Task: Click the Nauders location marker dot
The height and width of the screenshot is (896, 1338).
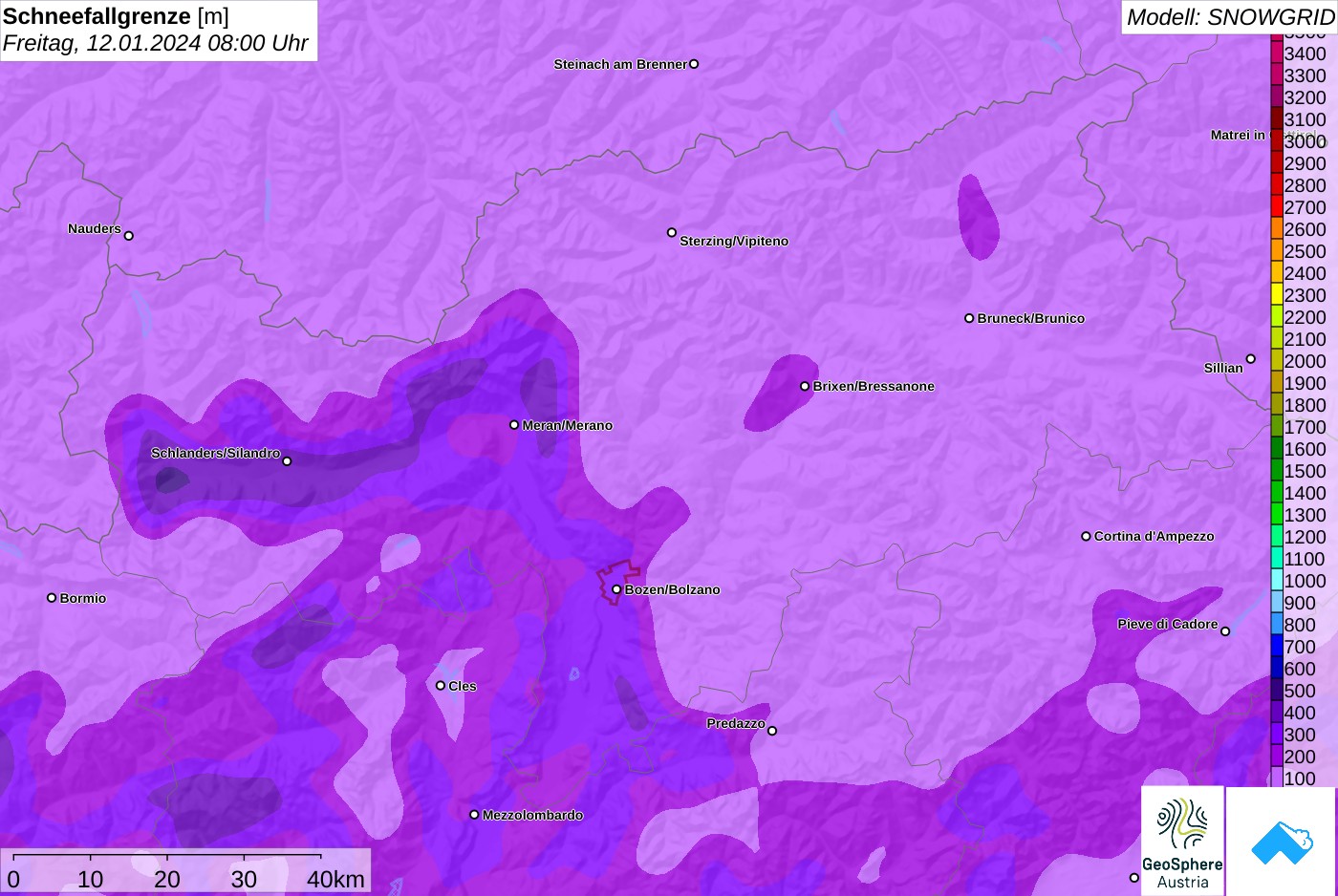Action: click(x=129, y=235)
